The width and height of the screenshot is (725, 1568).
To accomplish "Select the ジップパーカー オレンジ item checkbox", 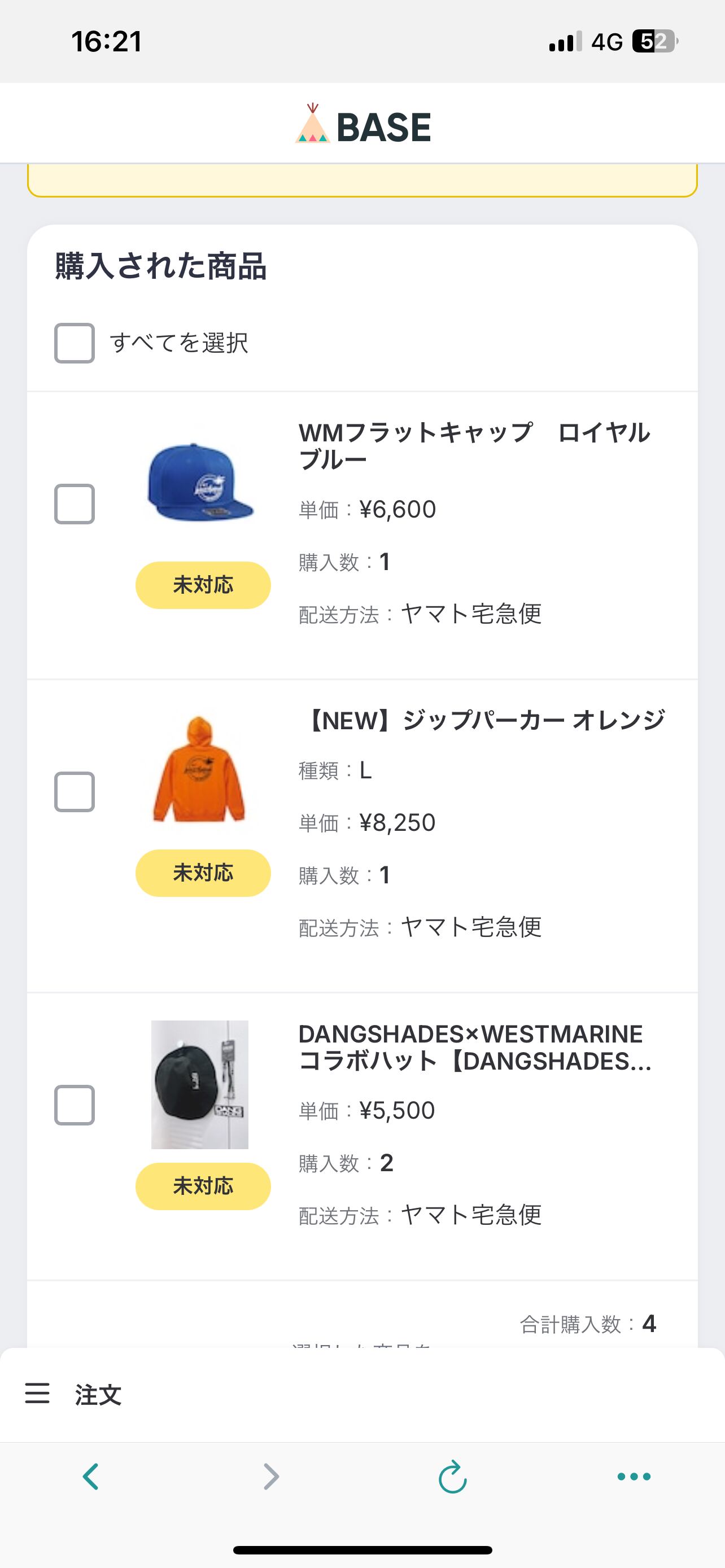I will pyautogui.click(x=75, y=792).
